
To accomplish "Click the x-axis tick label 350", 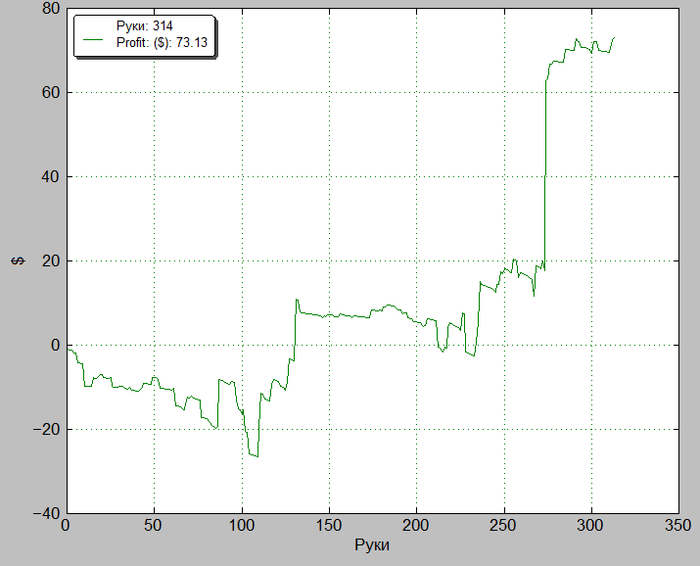I will coord(678,525).
